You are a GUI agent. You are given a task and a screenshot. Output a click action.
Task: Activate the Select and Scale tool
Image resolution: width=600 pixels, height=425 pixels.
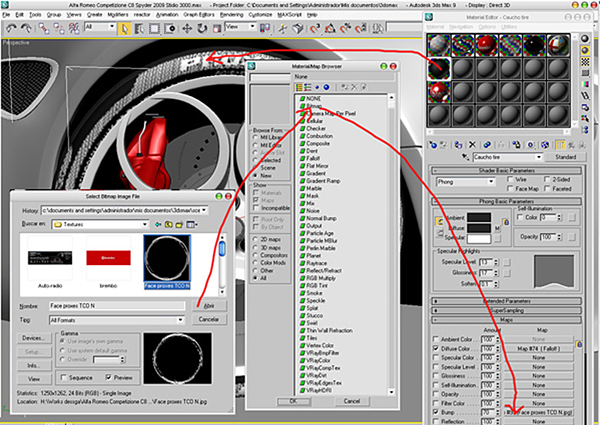pos(217,29)
